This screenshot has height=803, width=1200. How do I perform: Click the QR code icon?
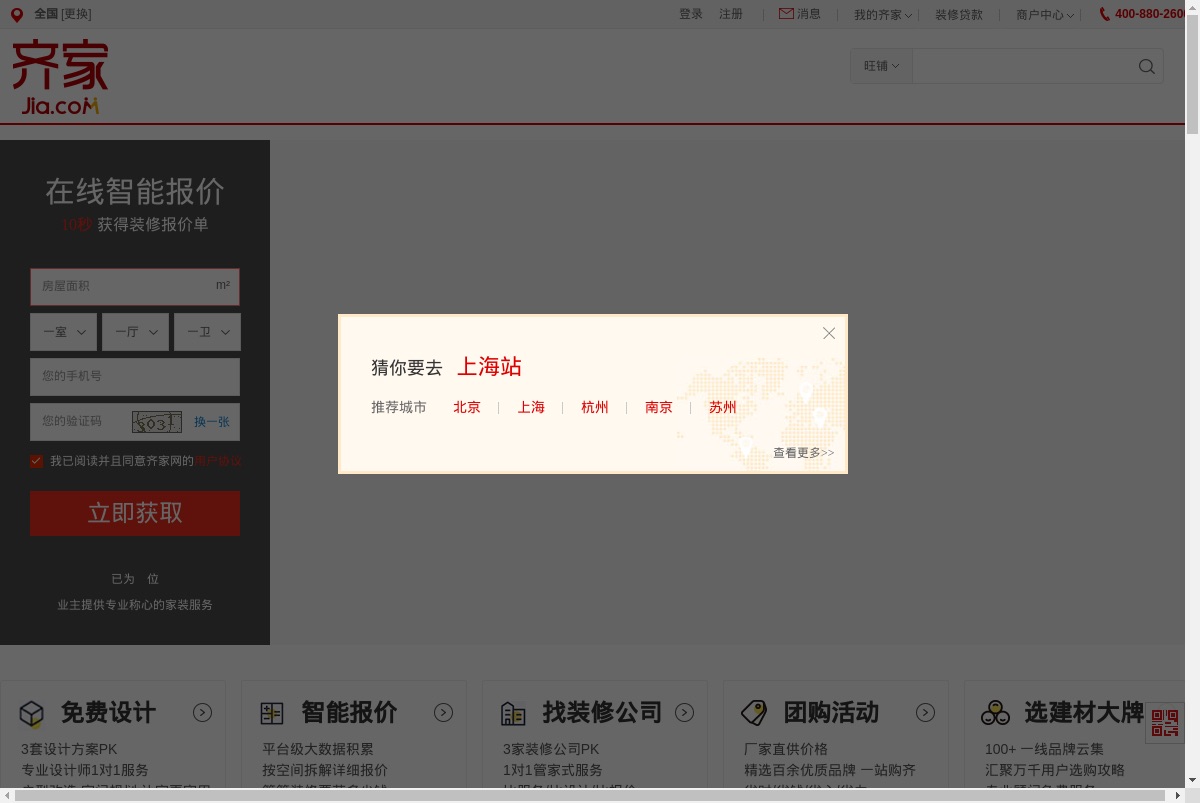tap(1165, 722)
